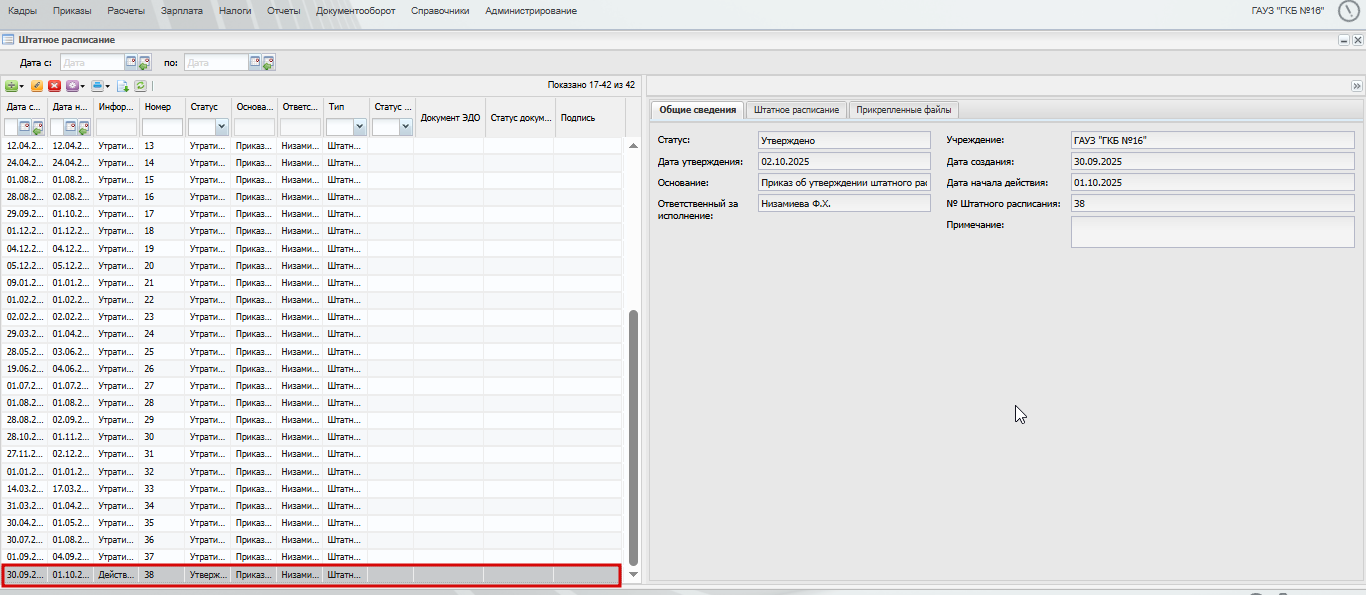Click the scroll-up arrow of the table
This screenshot has height=595, width=1366.
click(632, 146)
